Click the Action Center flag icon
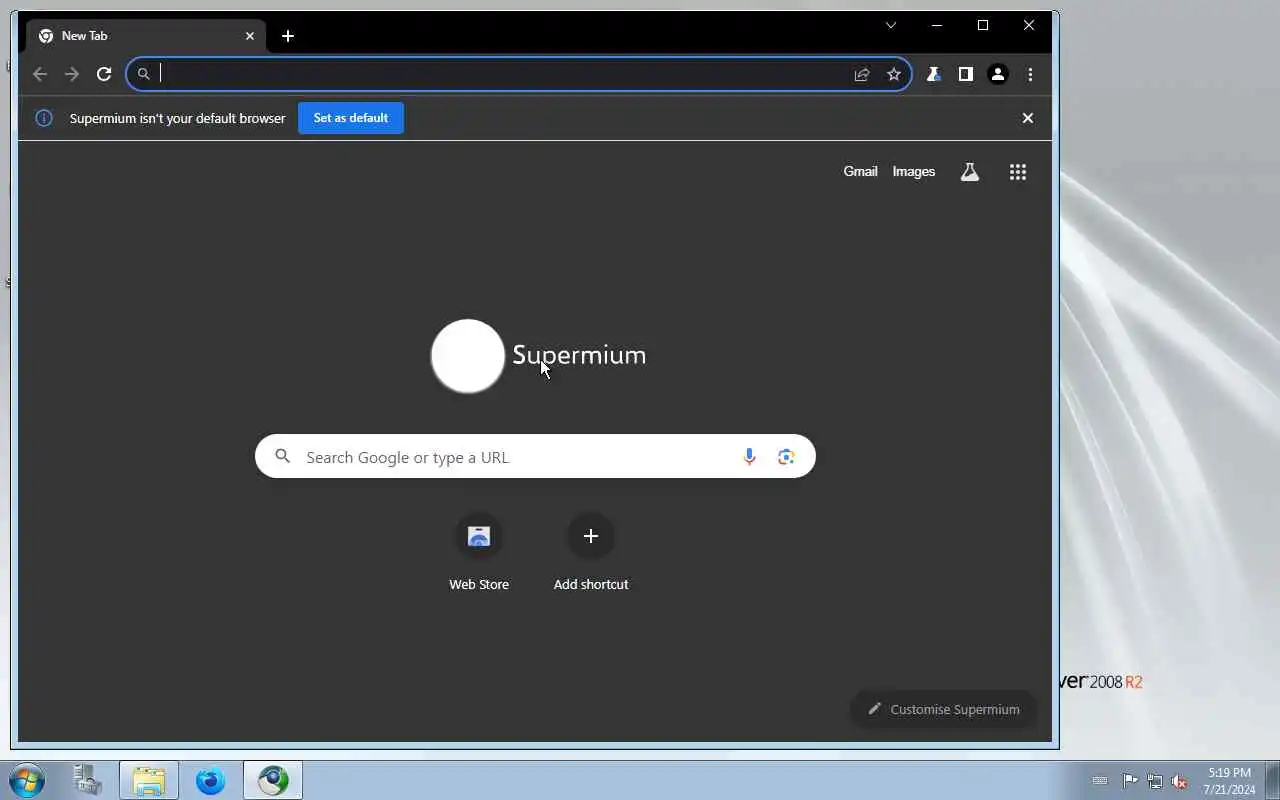1280x800 pixels. pyautogui.click(x=1130, y=781)
